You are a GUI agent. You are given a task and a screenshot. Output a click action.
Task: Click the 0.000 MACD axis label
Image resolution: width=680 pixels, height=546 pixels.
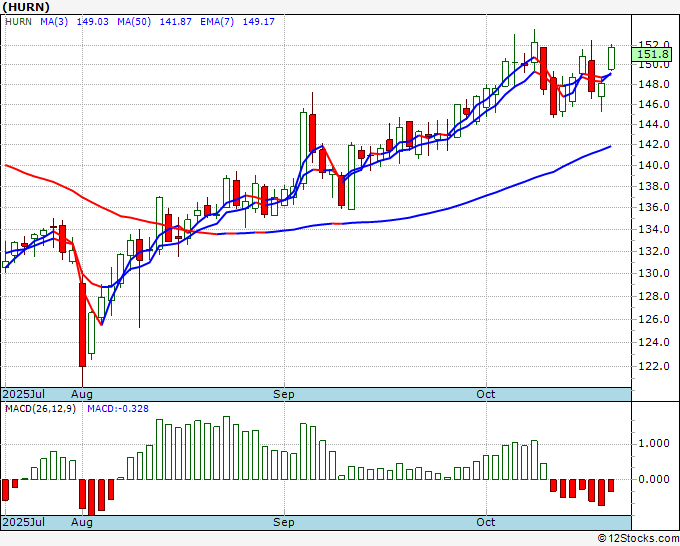(654, 479)
